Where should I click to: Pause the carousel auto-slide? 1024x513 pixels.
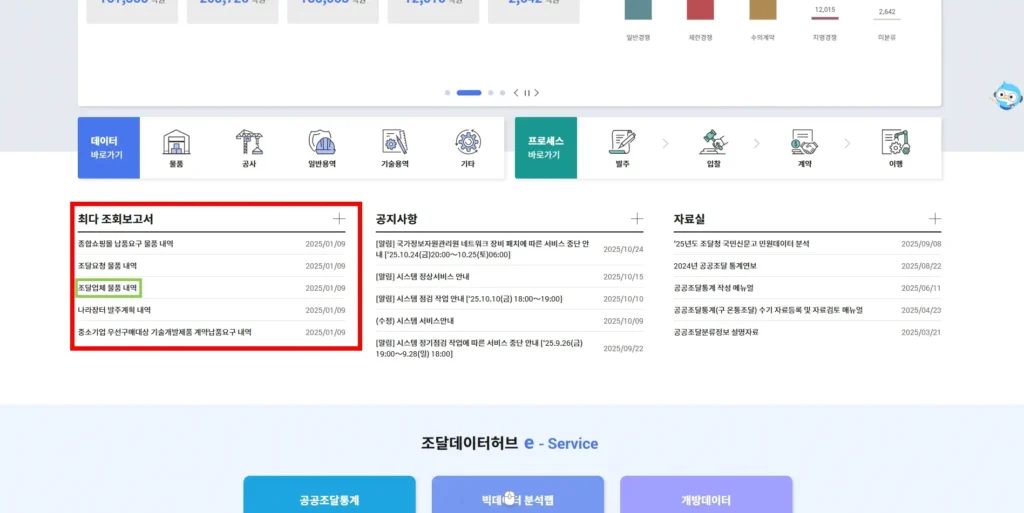point(527,93)
